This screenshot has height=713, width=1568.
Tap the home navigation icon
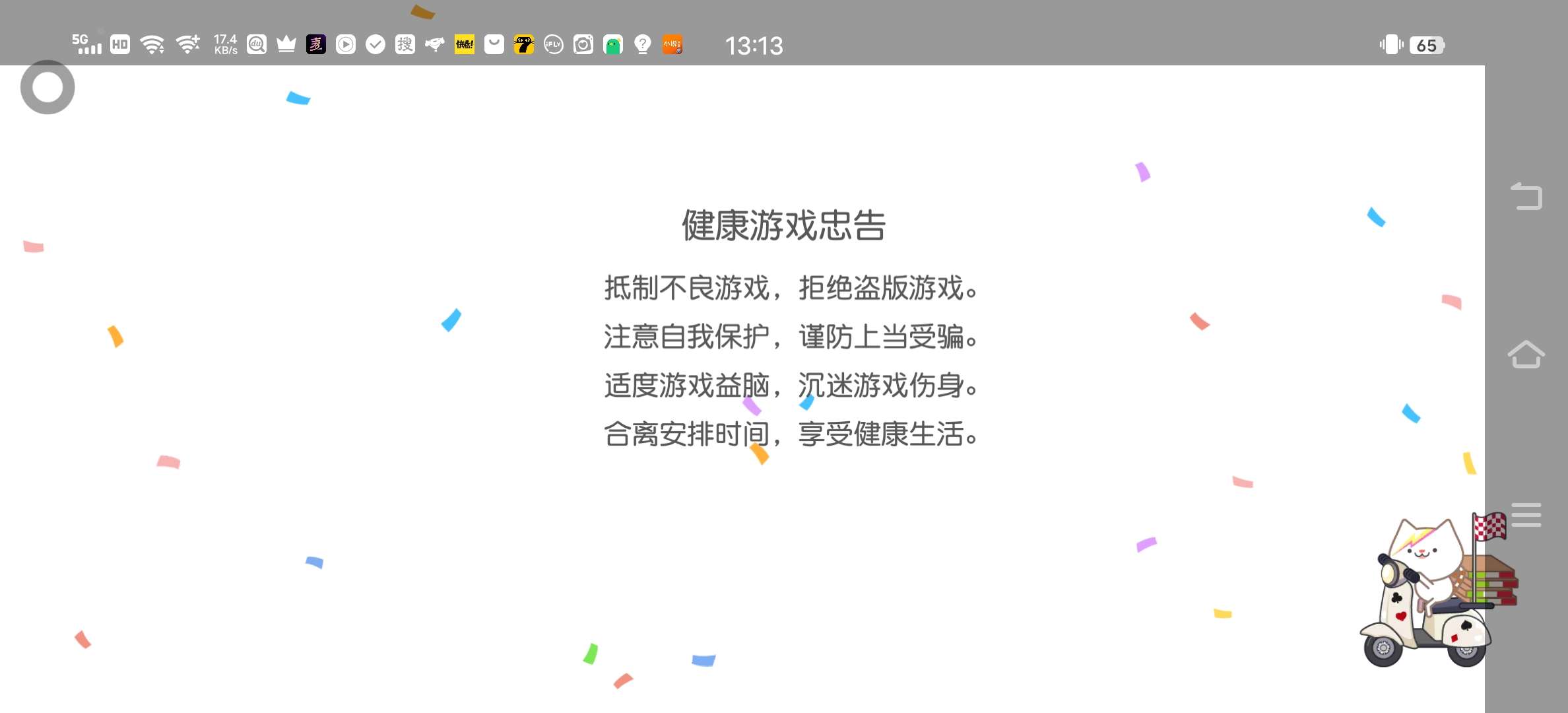click(1526, 355)
